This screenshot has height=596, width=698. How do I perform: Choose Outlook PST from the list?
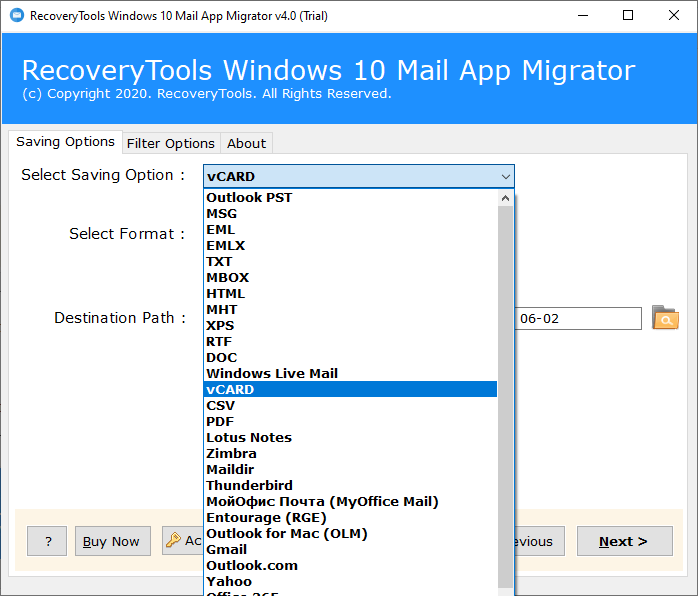coord(350,197)
